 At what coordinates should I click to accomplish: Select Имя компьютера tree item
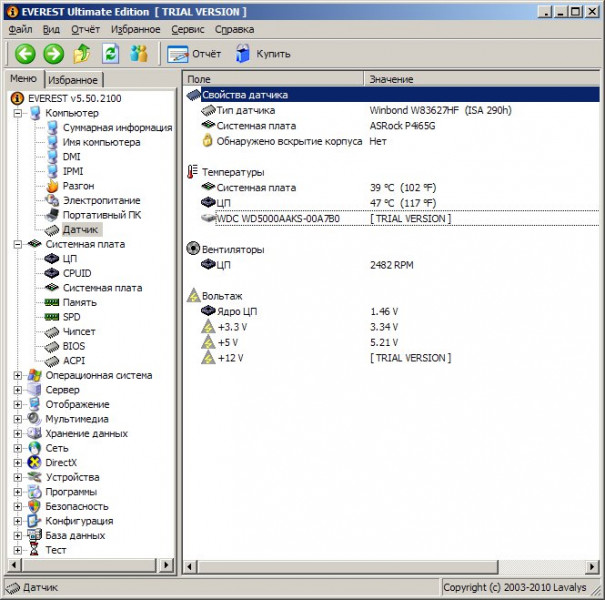[x=101, y=142]
